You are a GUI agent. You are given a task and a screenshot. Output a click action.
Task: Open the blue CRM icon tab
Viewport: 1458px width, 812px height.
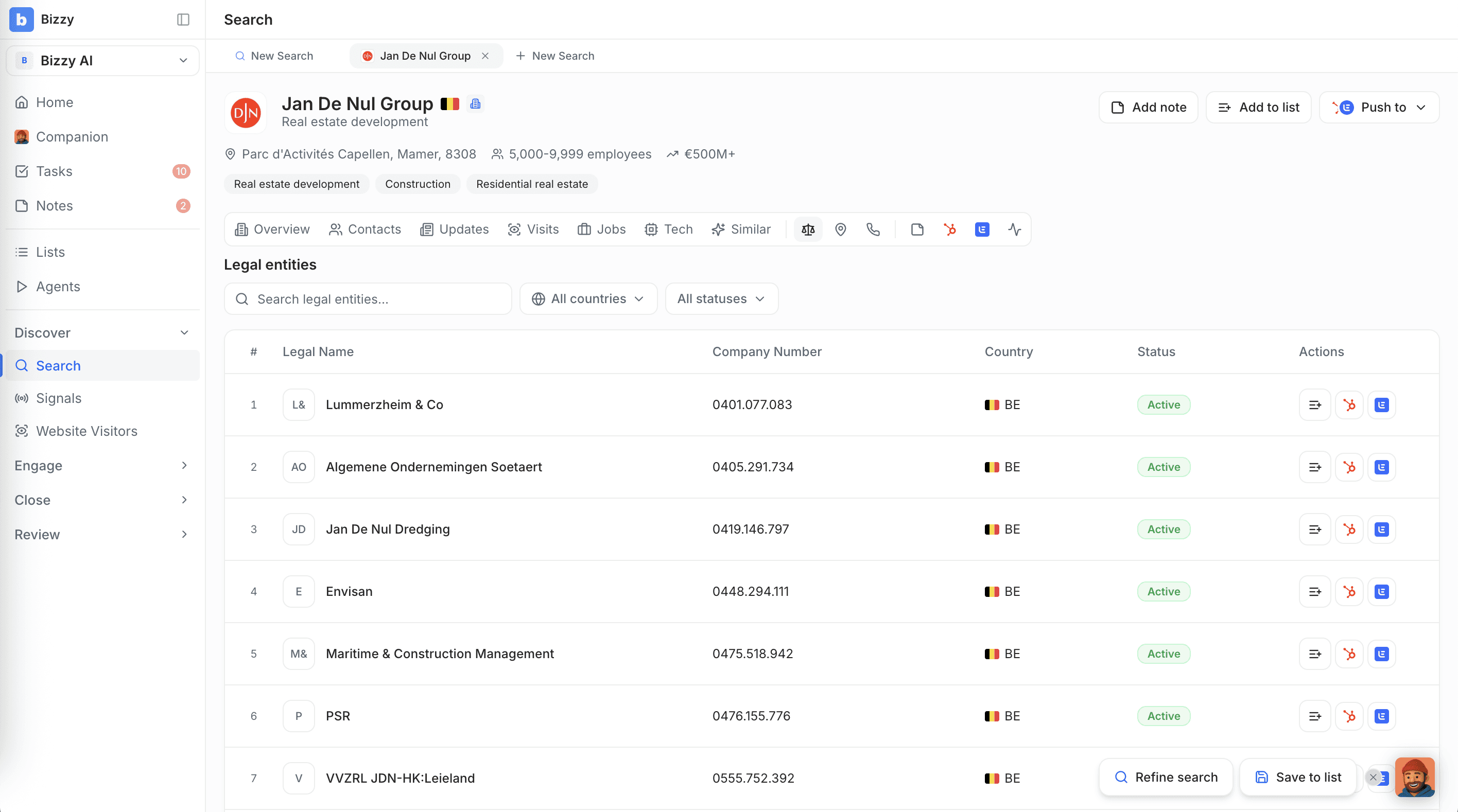pyautogui.click(x=982, y=229)
